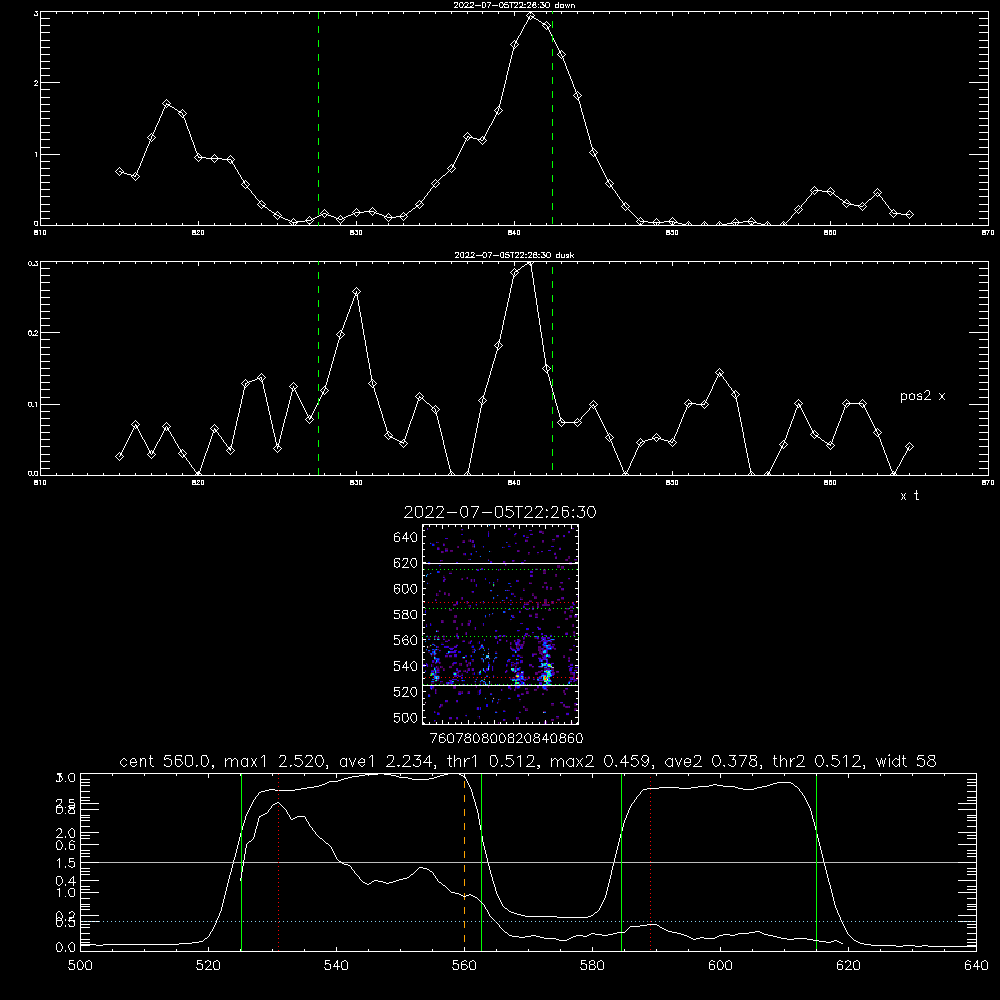Viewport: 1000px width, 1000px height.
Task: Click the large '2022-07-05T22:26:30' heading above the heatmap
Action: (500, 512)
